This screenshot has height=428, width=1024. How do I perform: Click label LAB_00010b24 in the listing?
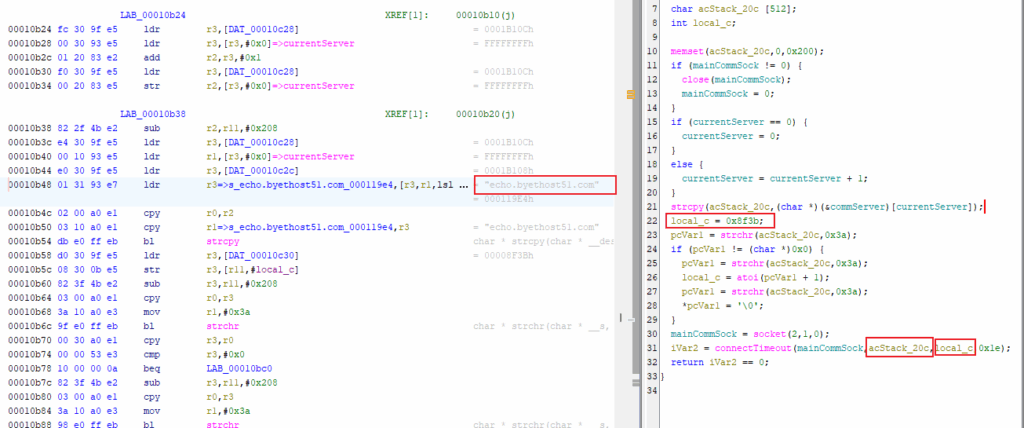point(152,15)
